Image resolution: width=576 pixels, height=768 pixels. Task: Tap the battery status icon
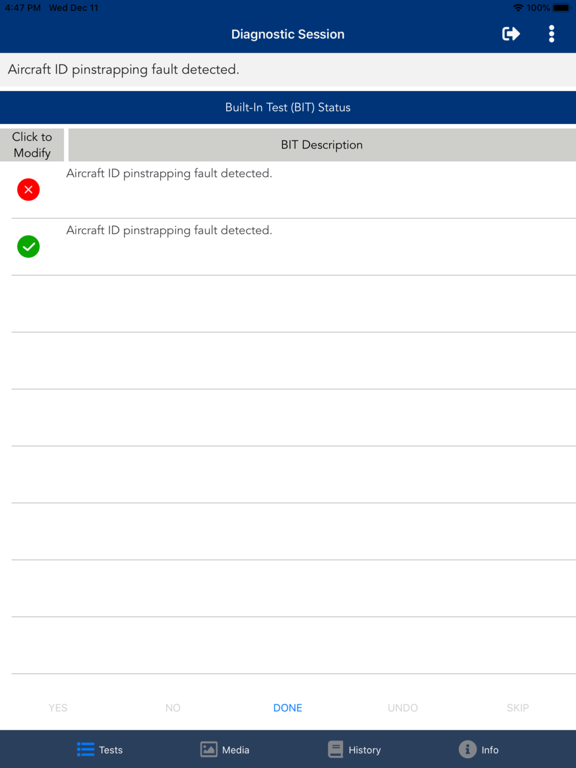click(x=562, y=8)
